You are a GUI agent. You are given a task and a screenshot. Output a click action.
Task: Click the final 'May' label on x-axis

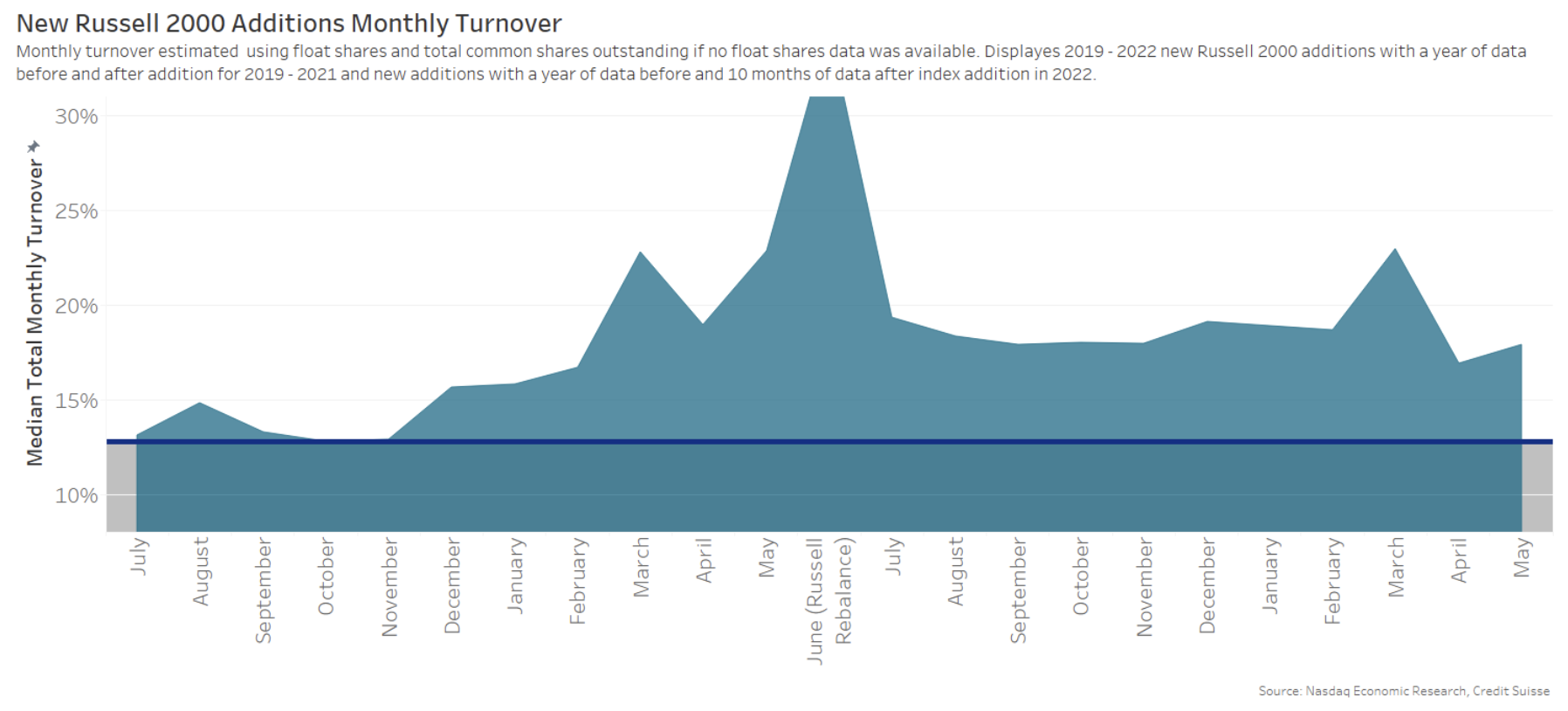pyautogui.click(x=1522, y=557)
